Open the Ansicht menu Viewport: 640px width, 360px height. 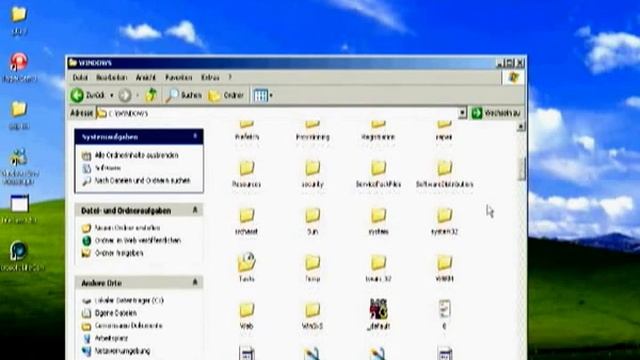pyautogui.click(x=146, y=77)
